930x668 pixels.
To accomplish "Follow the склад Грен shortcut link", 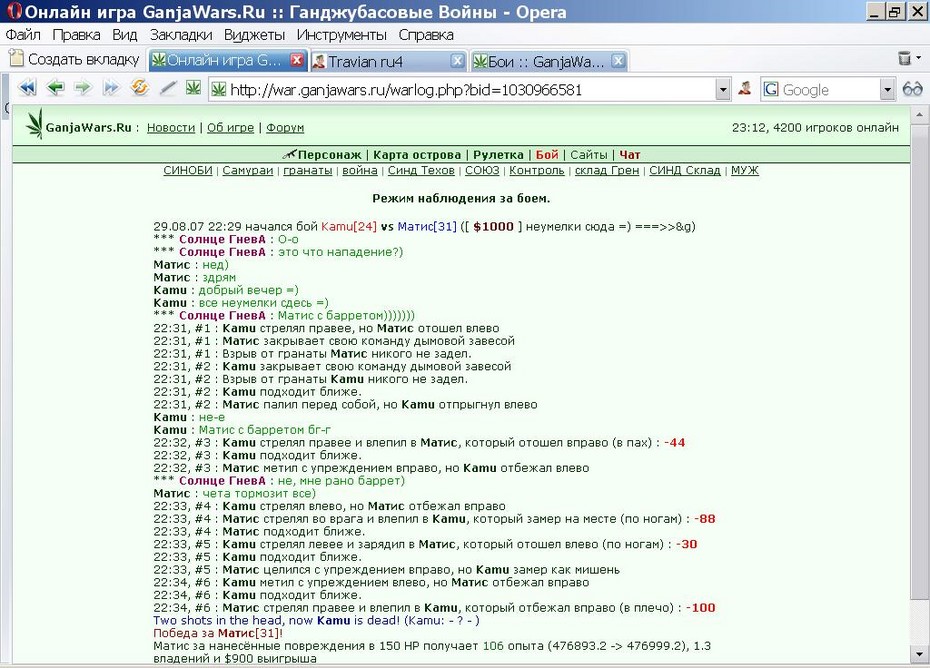I will [607, 170].
